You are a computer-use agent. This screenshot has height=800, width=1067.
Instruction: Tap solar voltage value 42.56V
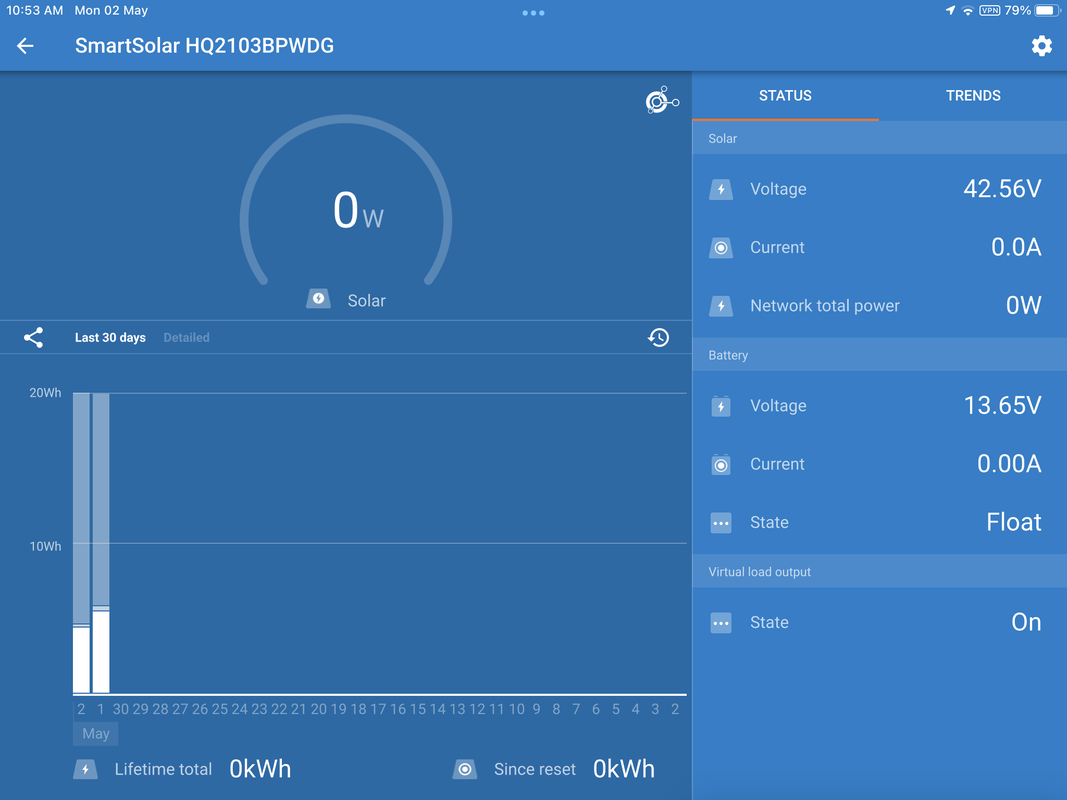pos(1002,189)
